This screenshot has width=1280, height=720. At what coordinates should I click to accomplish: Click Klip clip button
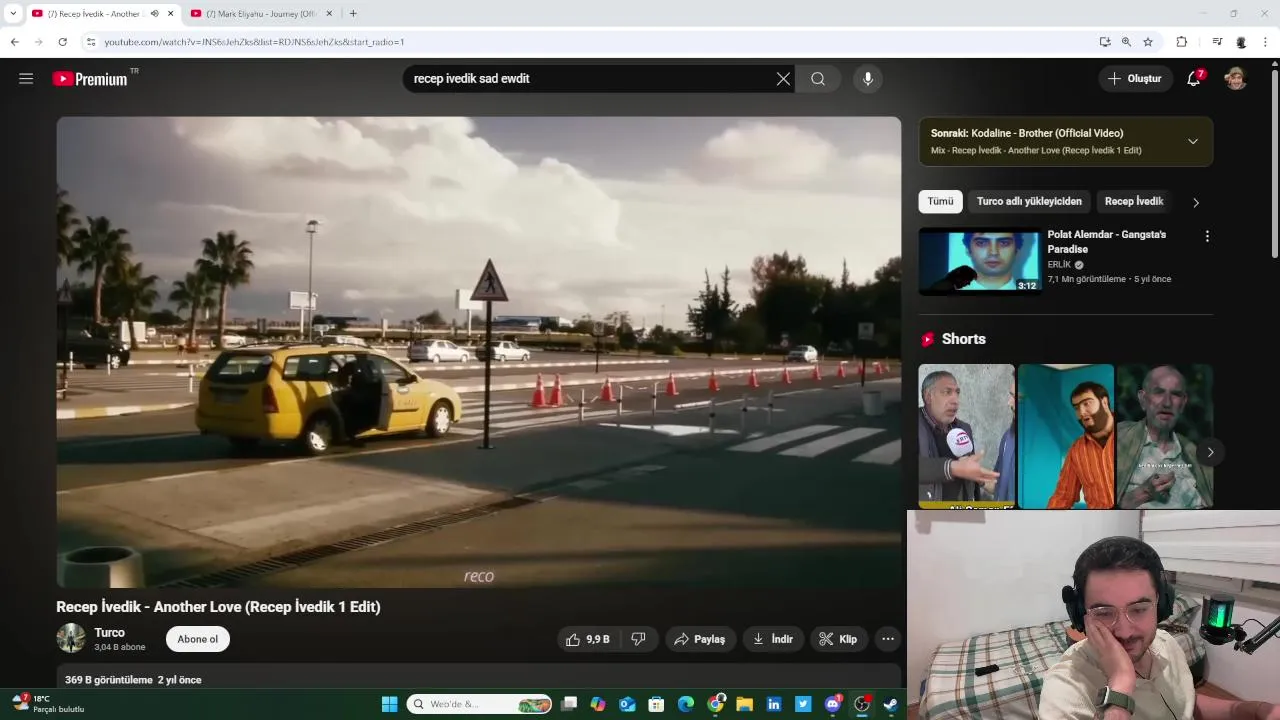[x=838, y=639]
